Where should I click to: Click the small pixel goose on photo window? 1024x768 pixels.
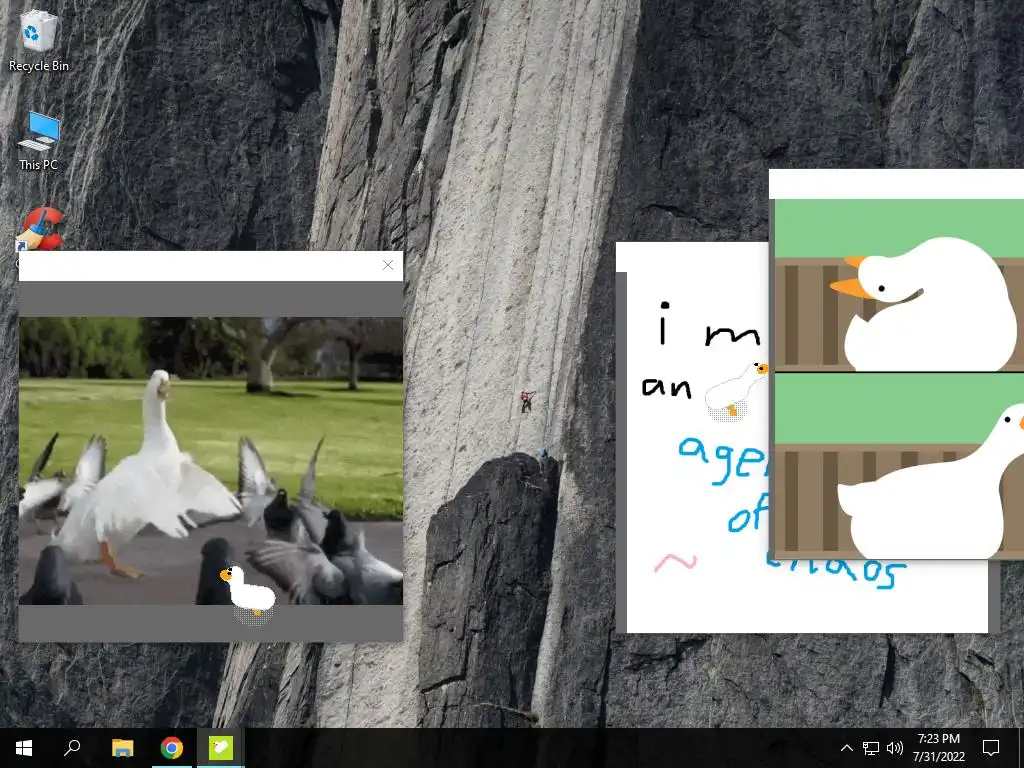coord(248,595)
